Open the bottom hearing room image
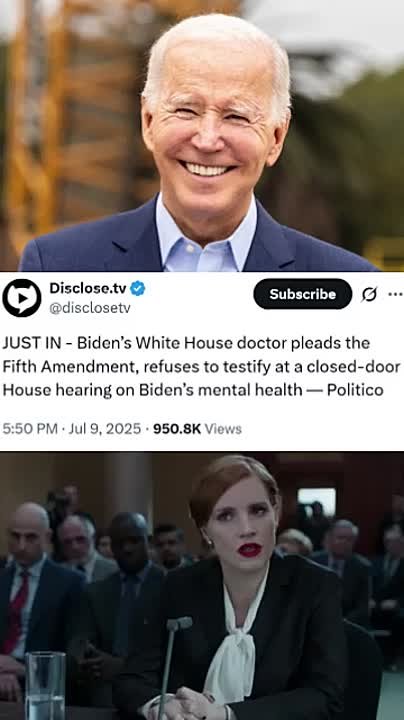404x720 pixels. point(202,585)
